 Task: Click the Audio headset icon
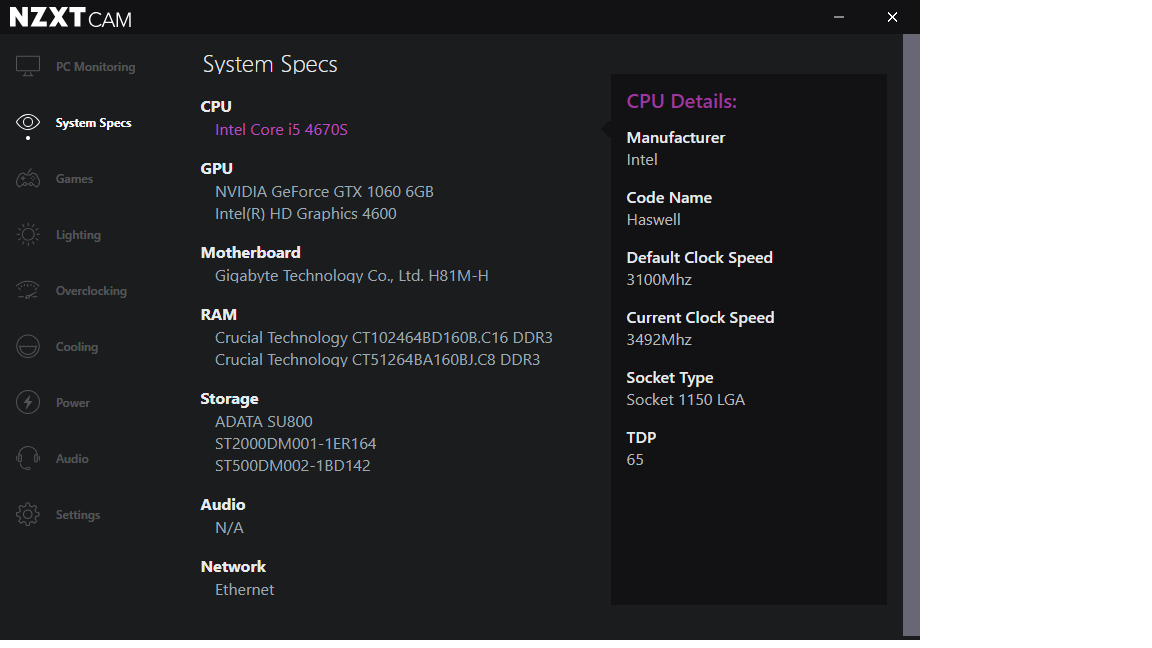pyautogui.click(x=28, y=458)
